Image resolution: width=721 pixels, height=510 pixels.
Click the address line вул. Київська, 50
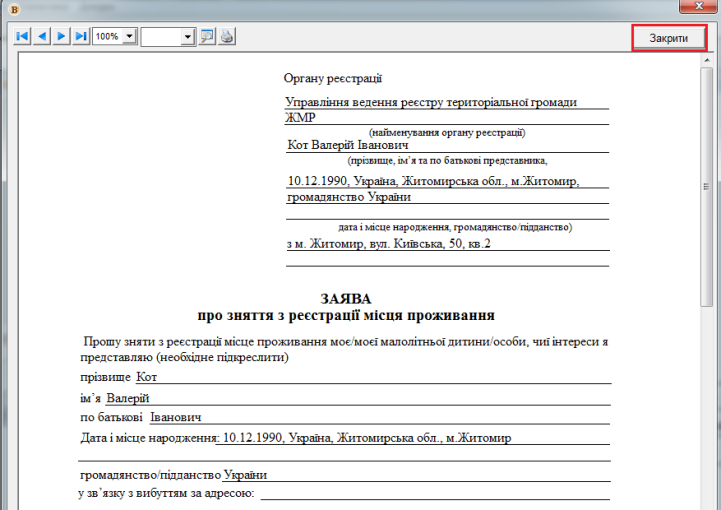click(x=390, y=244)
